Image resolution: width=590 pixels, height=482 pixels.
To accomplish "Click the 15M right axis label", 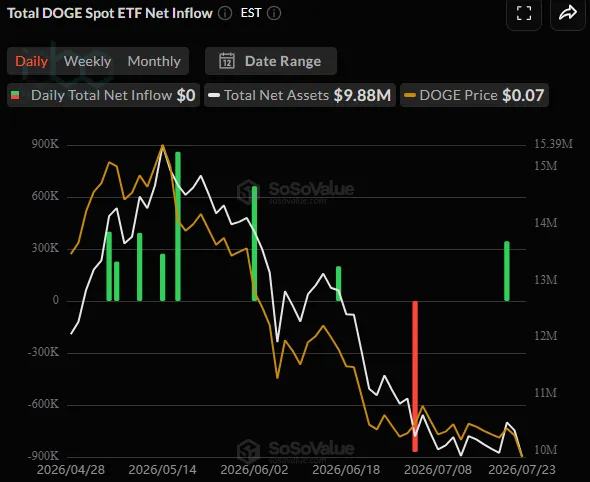I will (546, 166).
